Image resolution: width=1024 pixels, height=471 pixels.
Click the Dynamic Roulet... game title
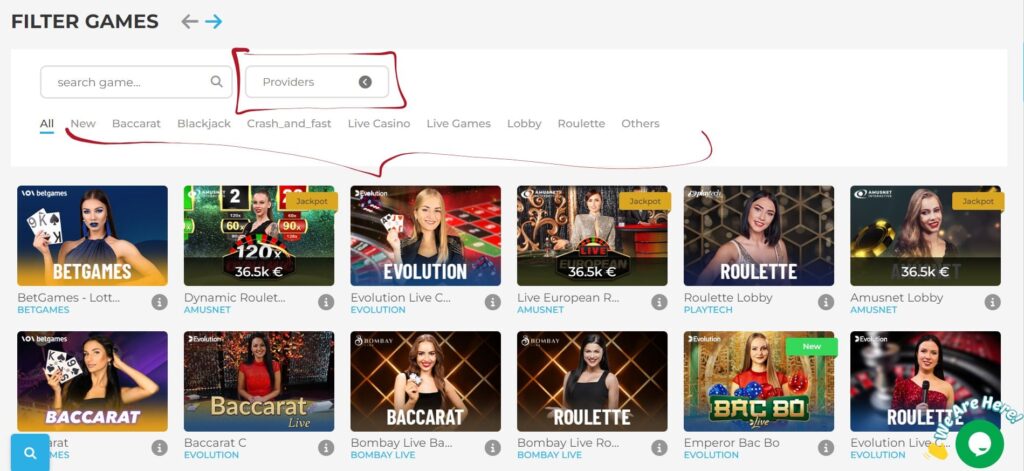pos(234,298)
